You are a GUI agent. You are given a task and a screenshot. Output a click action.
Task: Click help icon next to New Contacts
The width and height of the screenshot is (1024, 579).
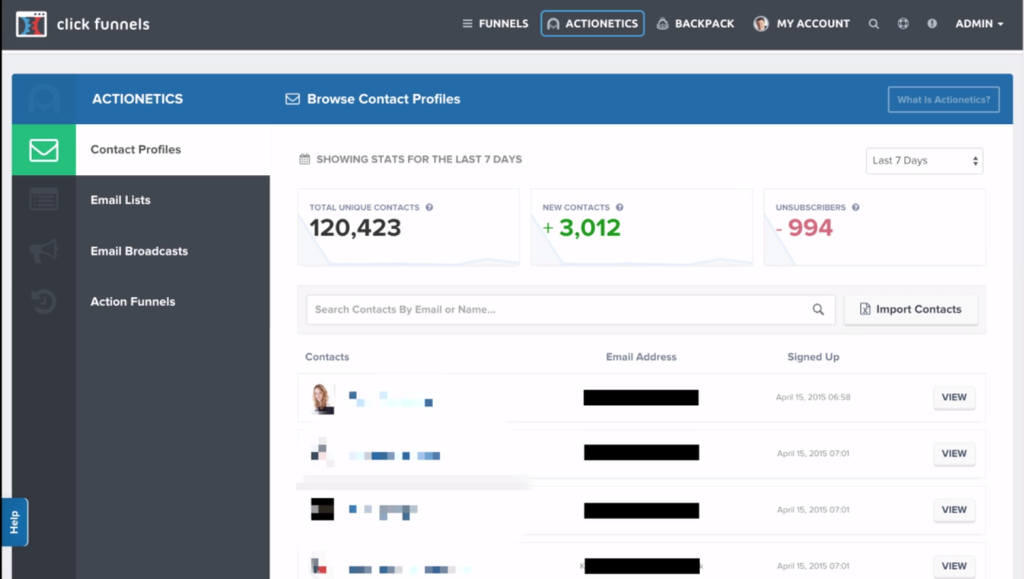pos(620,208)
